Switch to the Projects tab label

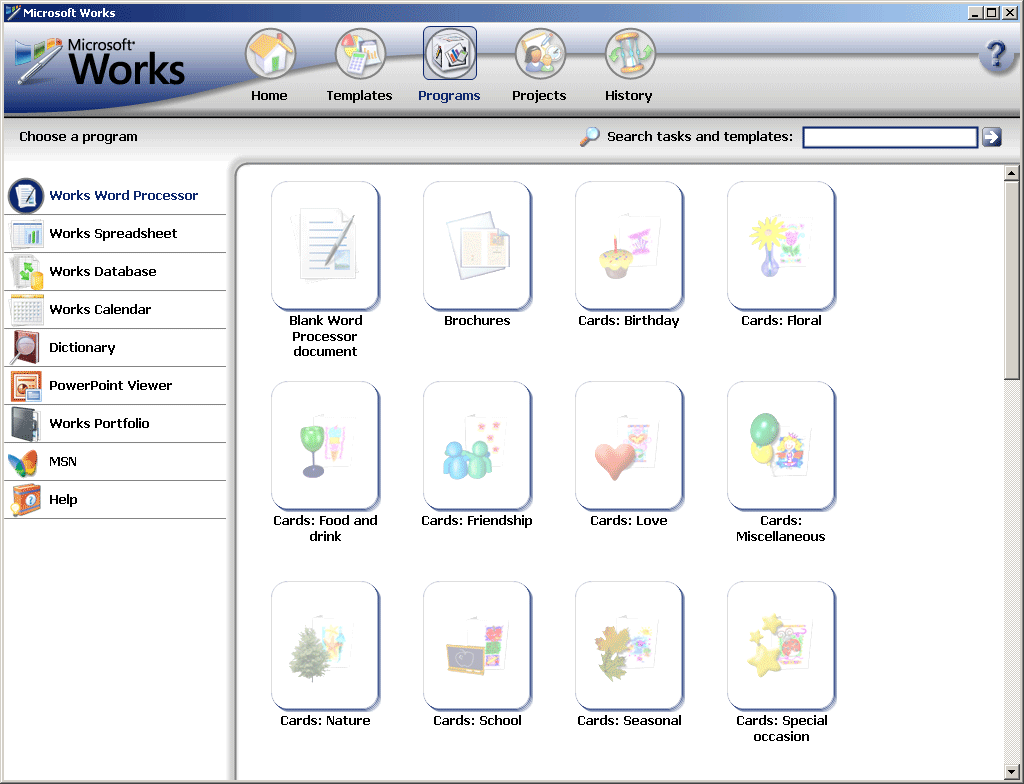(x=539, y=95)
